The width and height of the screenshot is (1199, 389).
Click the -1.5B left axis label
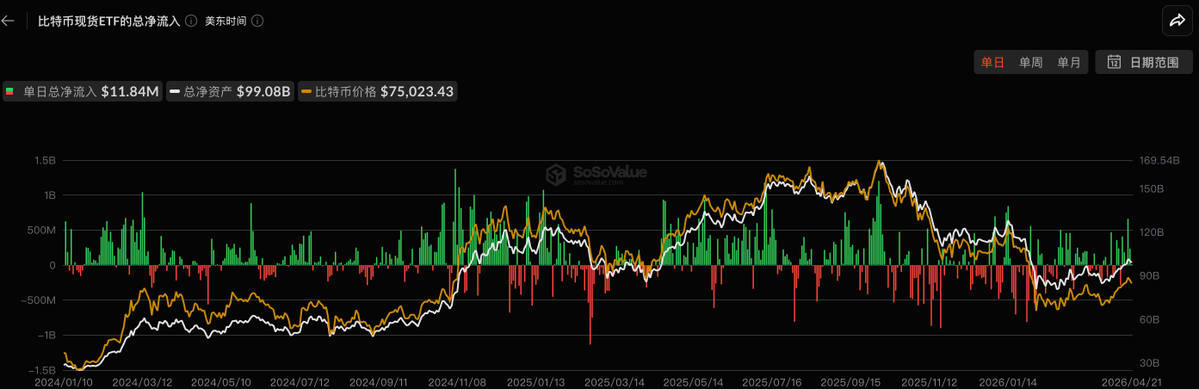coord(43,371)
